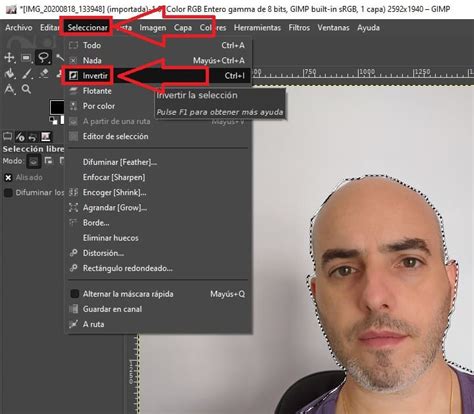Select the Free Select lasso tool
The height and width of the screenshot is (414, 474).
coord(43,57)
